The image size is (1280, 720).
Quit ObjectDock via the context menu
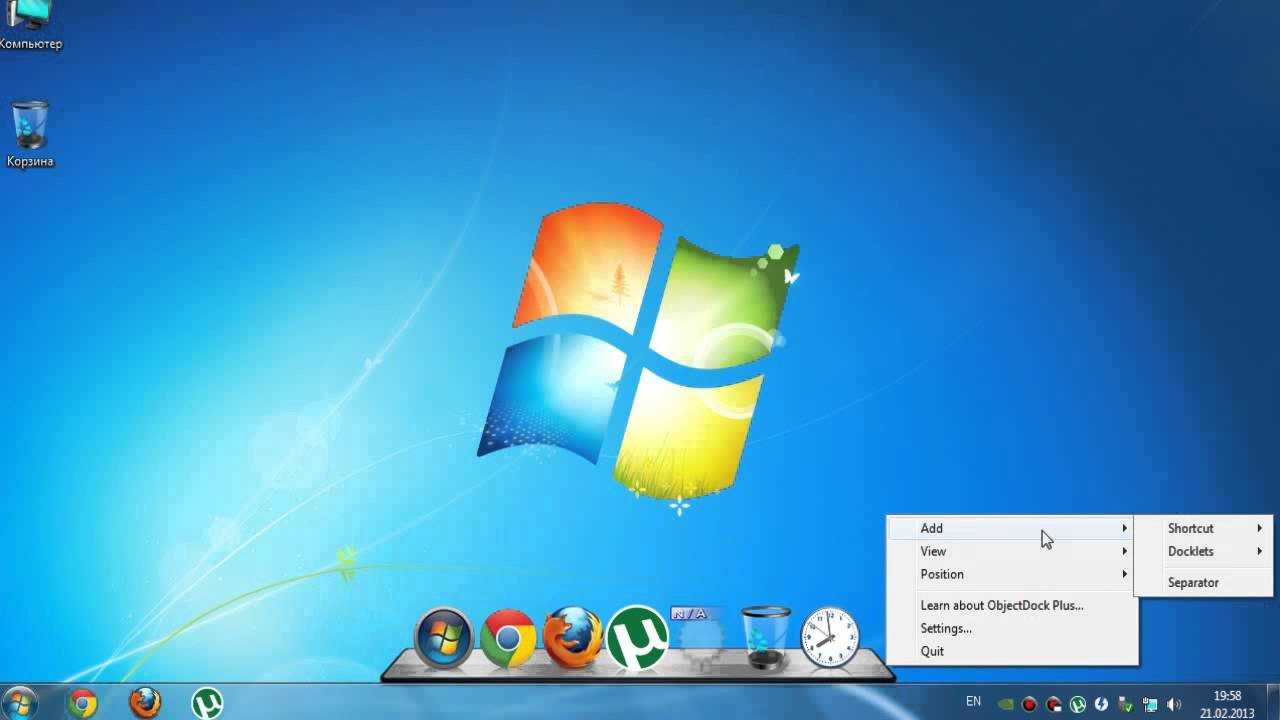point(932,651)
